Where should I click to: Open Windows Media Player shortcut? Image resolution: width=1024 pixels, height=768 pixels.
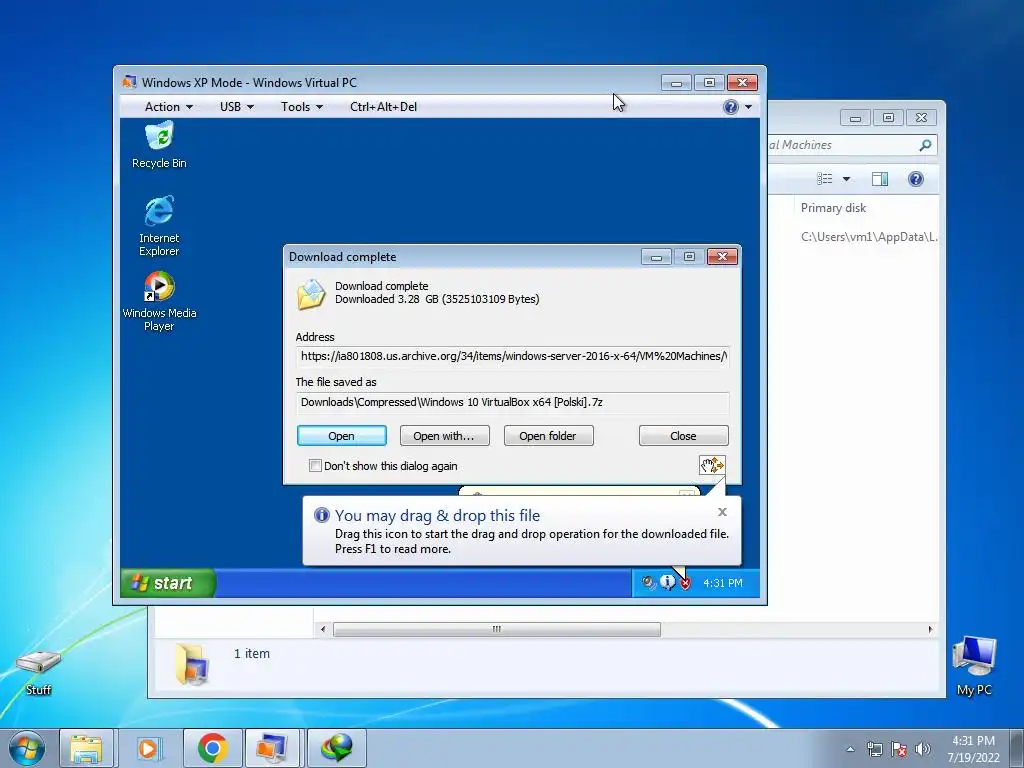click(x=159, y=300)
